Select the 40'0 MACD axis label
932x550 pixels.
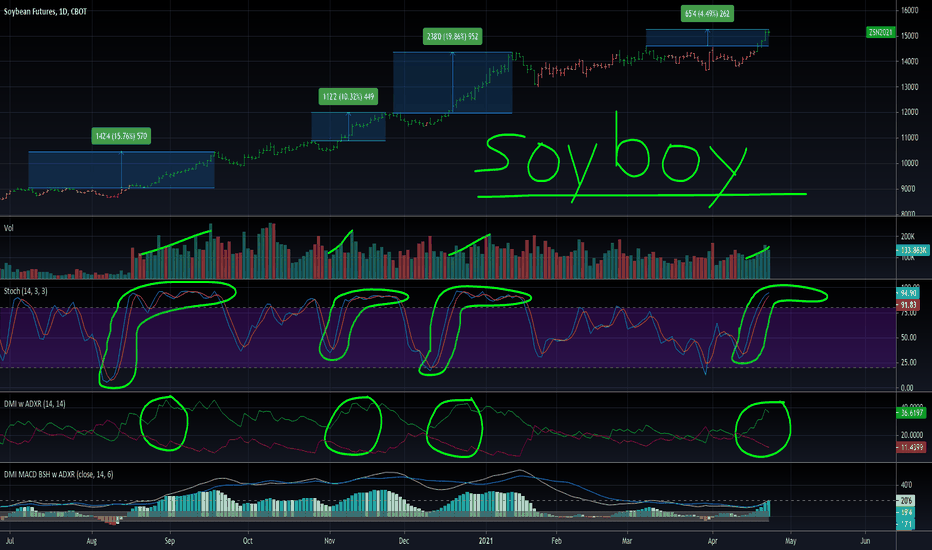click(x=906, y=485)
